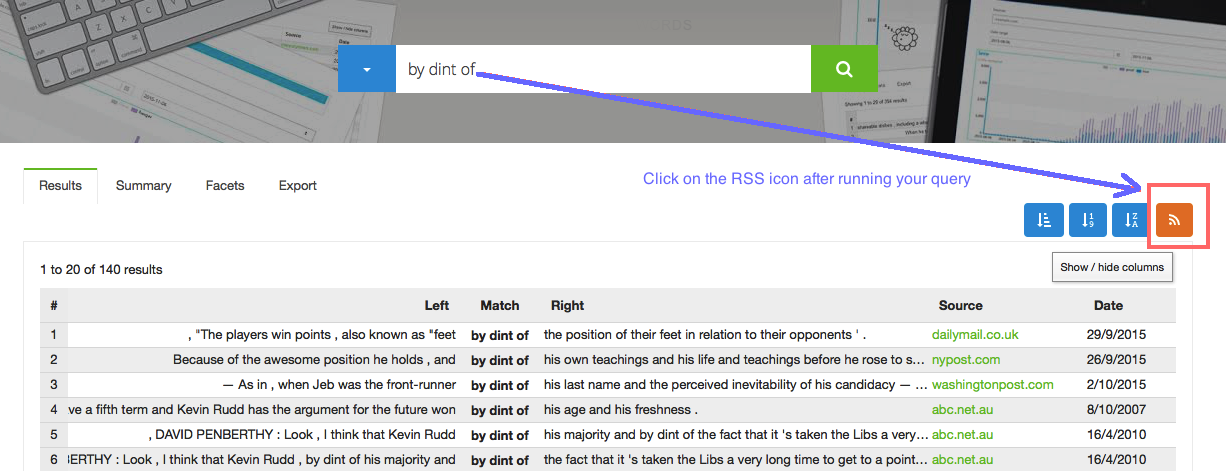Open the blue dropdown beside the search box
The width and height of the screenshot is (1226, 471).
pyautogui.click(x=367, y=69)
